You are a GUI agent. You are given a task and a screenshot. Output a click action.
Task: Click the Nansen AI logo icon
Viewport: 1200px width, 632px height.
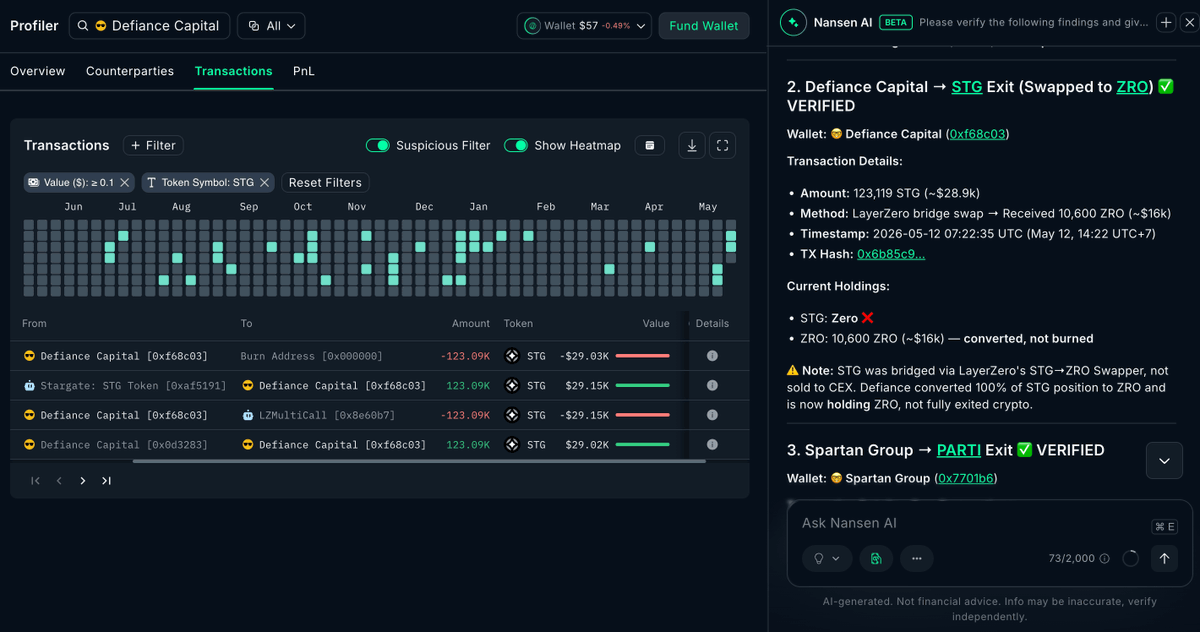[x=793, y=22]
